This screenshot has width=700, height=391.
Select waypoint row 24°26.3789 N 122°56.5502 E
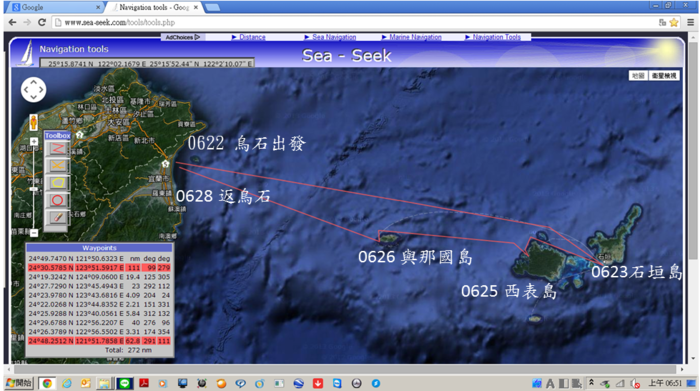[99, 332]
